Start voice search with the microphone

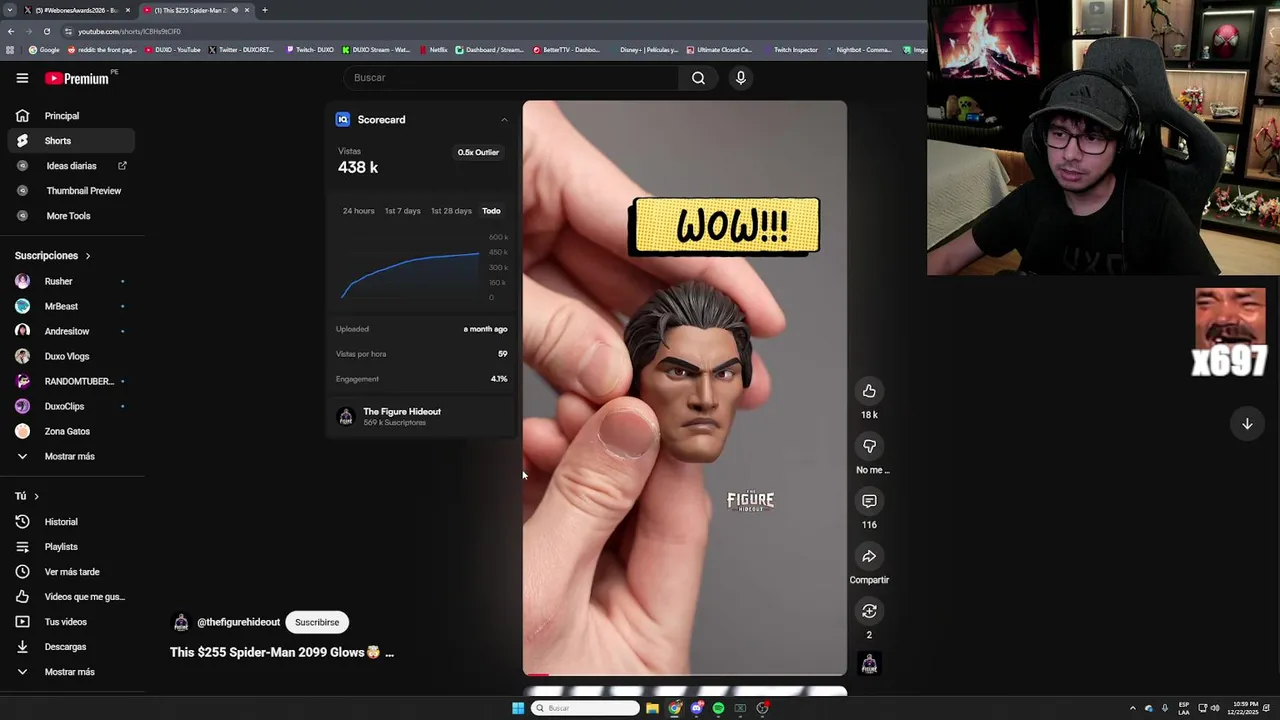740,78
